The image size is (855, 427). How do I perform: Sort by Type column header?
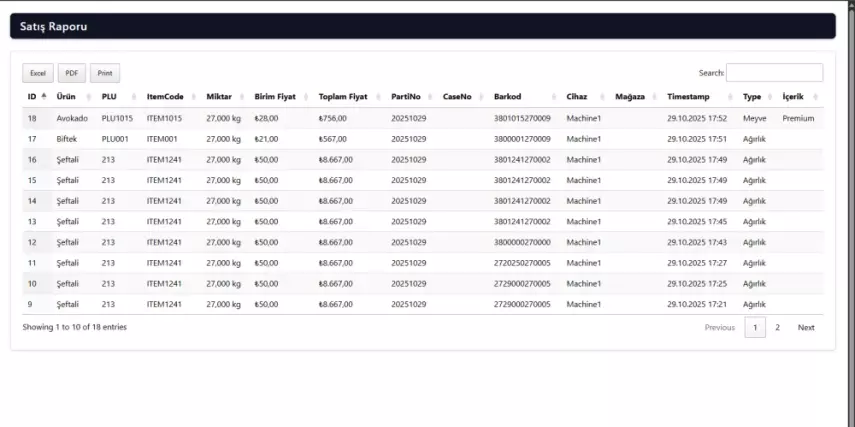pos(752,97)
